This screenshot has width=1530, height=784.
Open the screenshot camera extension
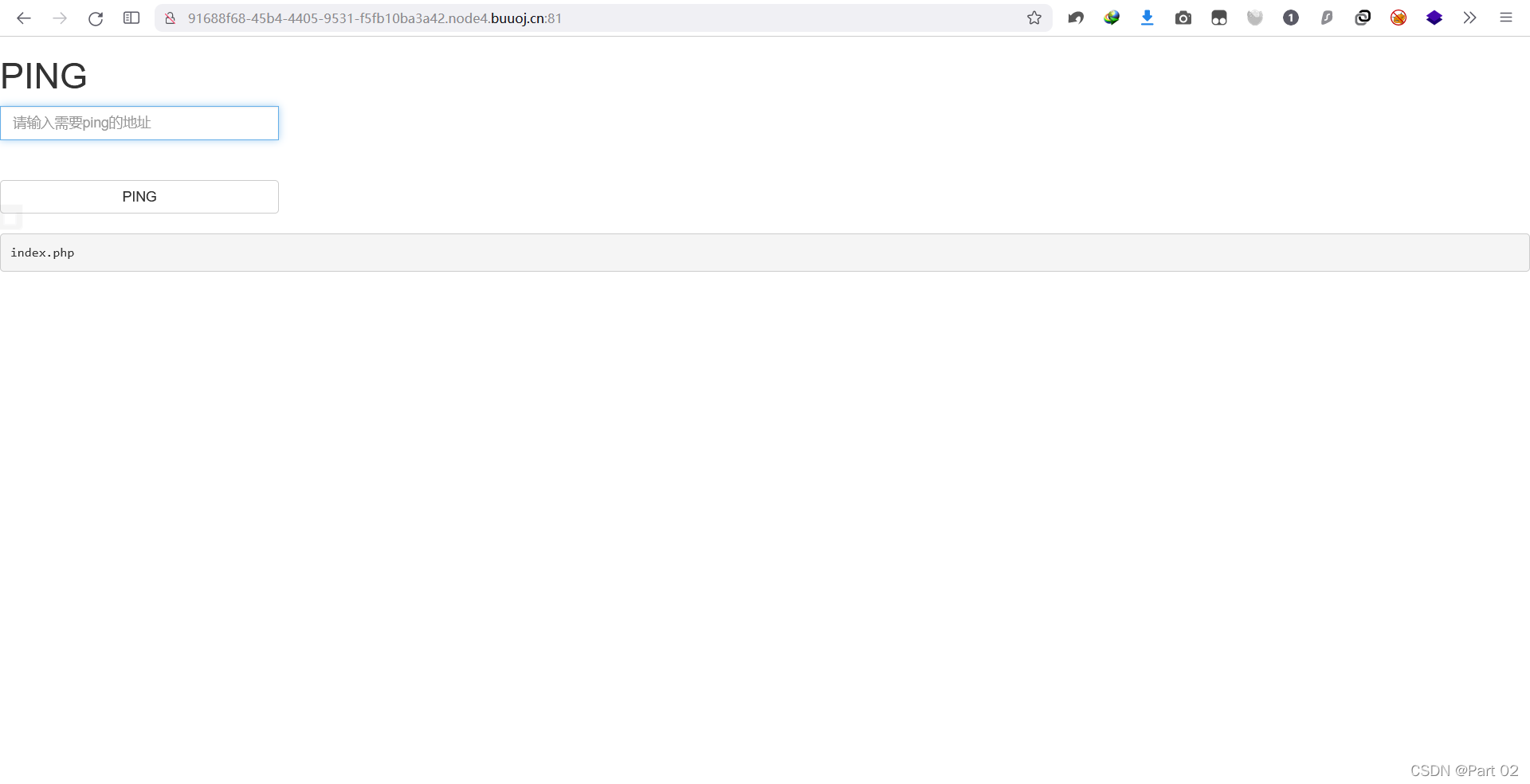coord(1183,18)
